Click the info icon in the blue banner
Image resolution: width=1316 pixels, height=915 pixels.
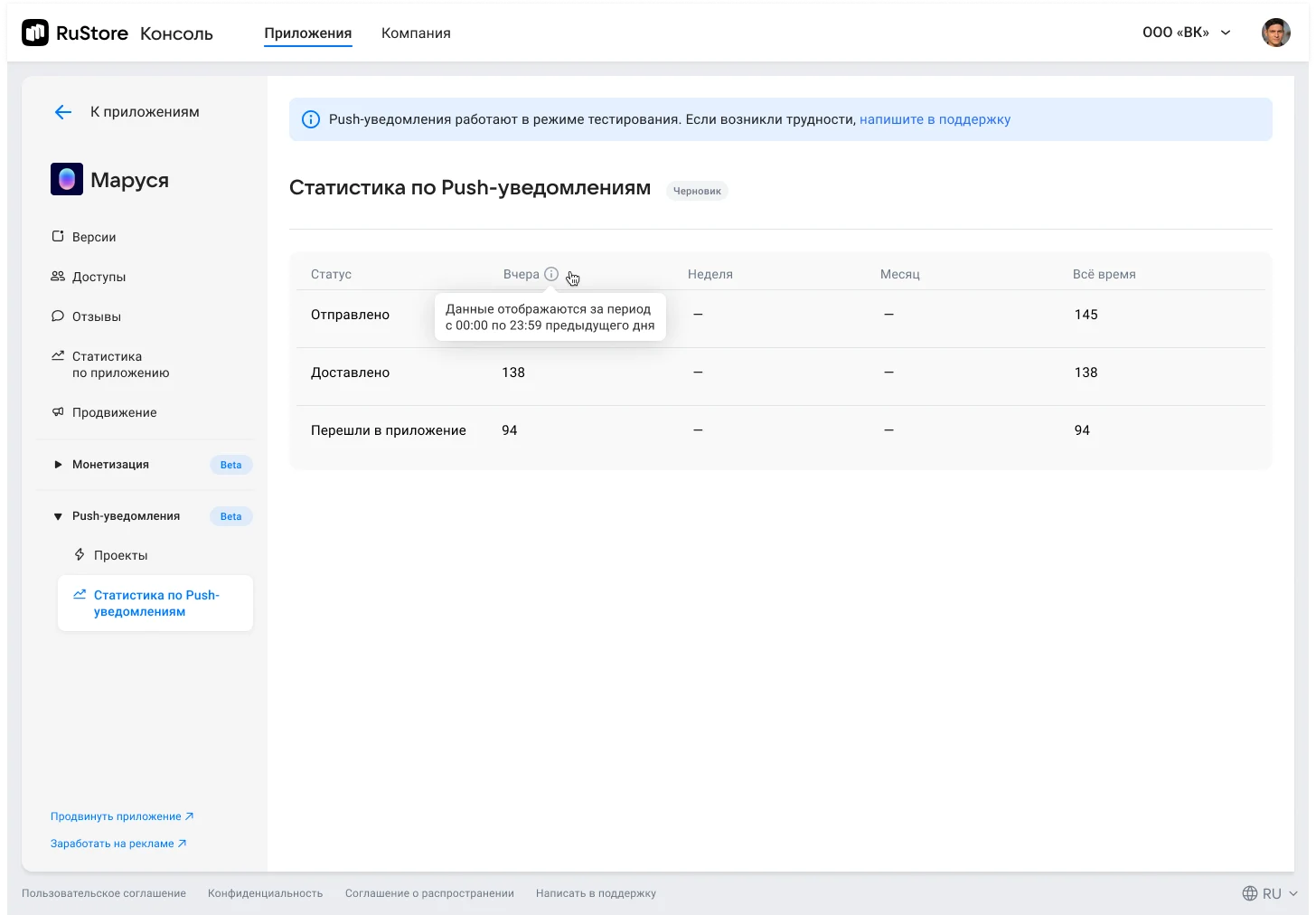[x=310, y=119]
